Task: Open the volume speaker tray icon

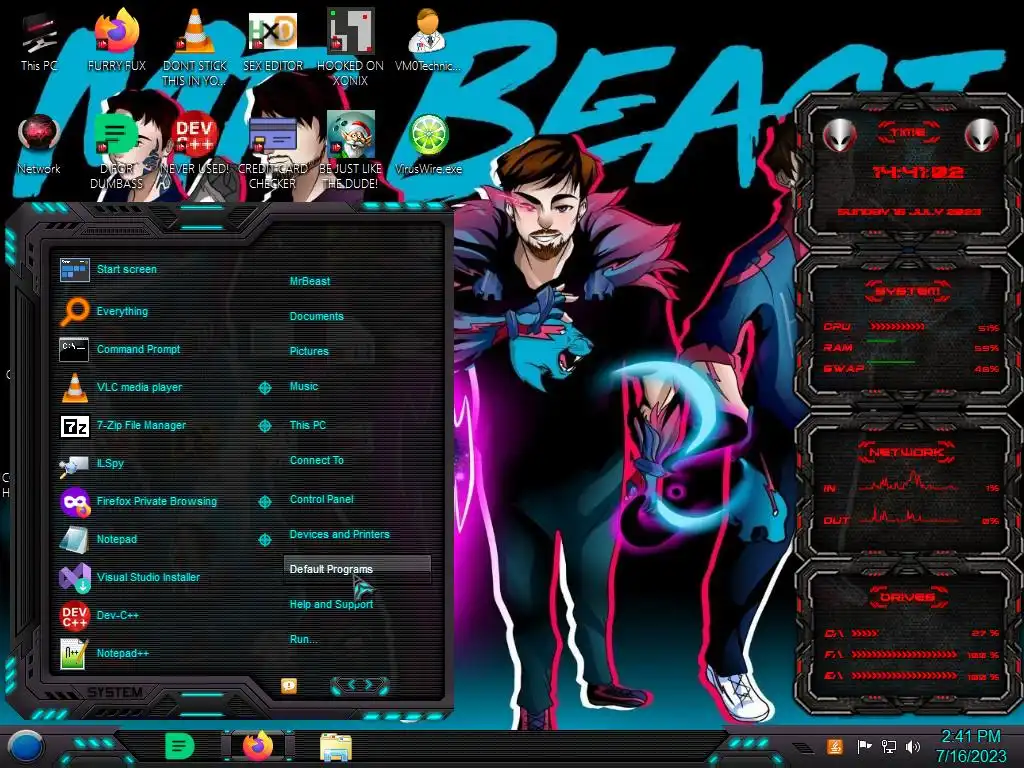Action: point(913,746)
